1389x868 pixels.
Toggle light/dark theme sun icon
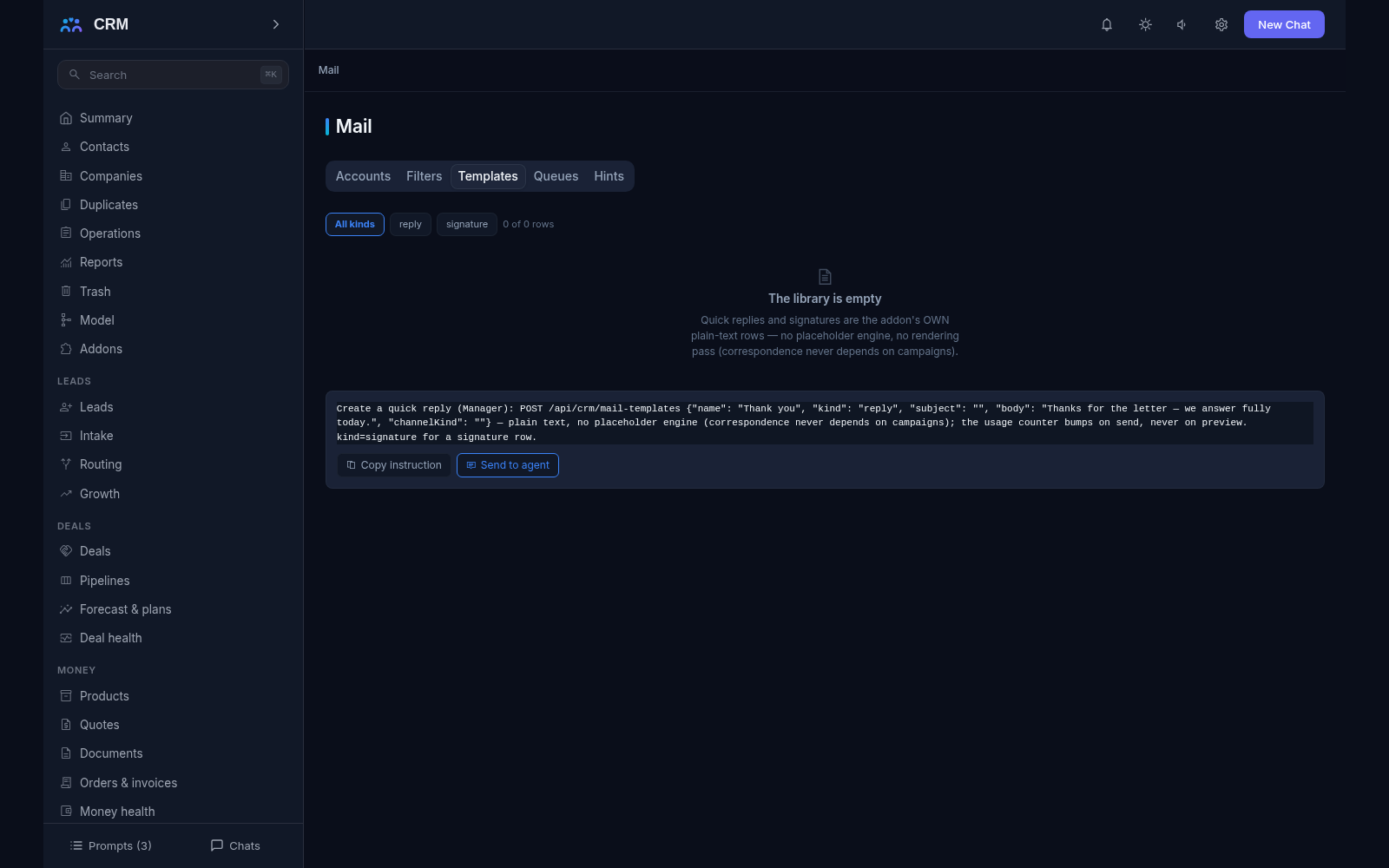(1145, 24)
